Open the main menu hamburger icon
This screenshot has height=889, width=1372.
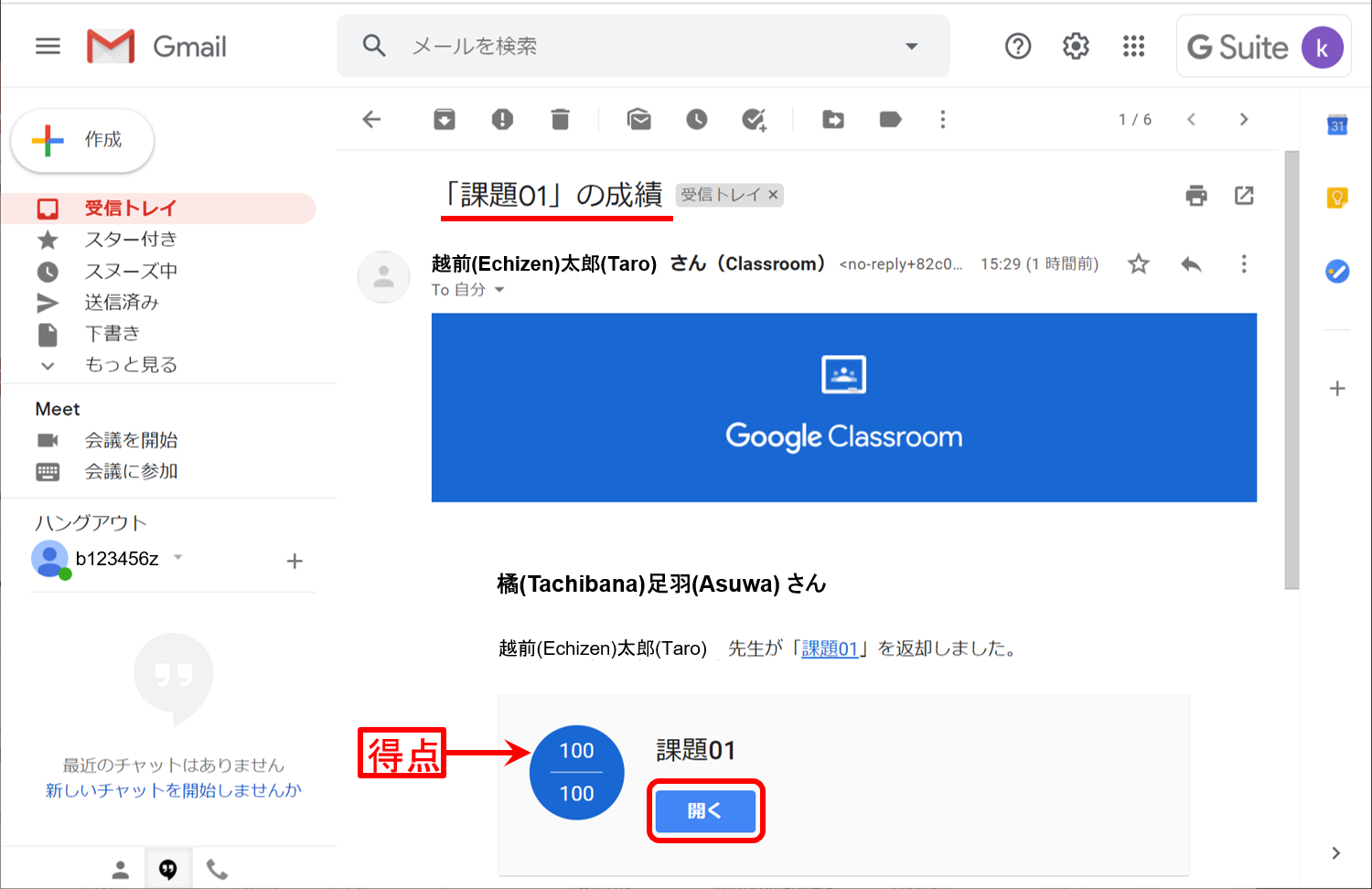[x=48, y=46]
